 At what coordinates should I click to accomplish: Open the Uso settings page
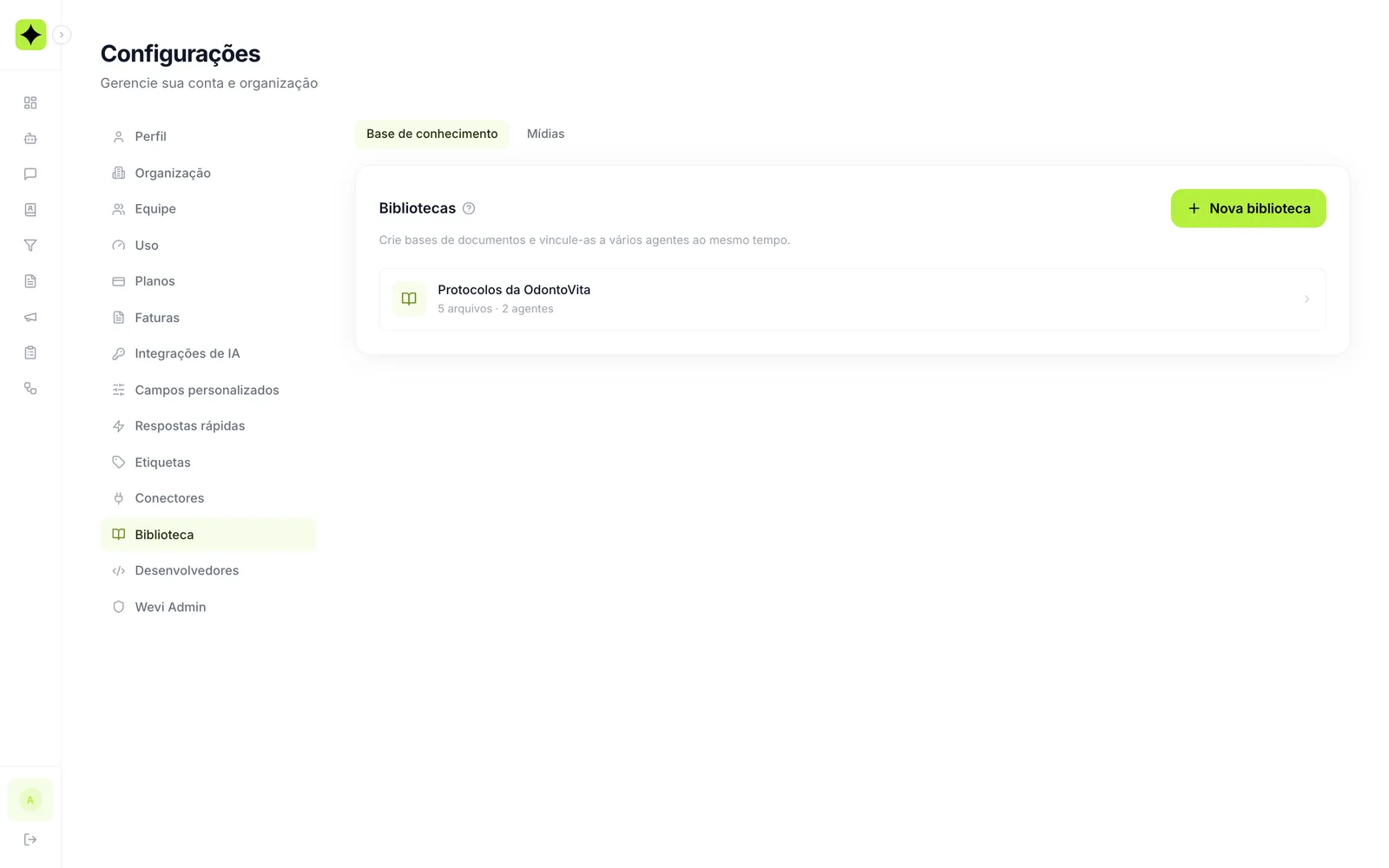[208, 245]
